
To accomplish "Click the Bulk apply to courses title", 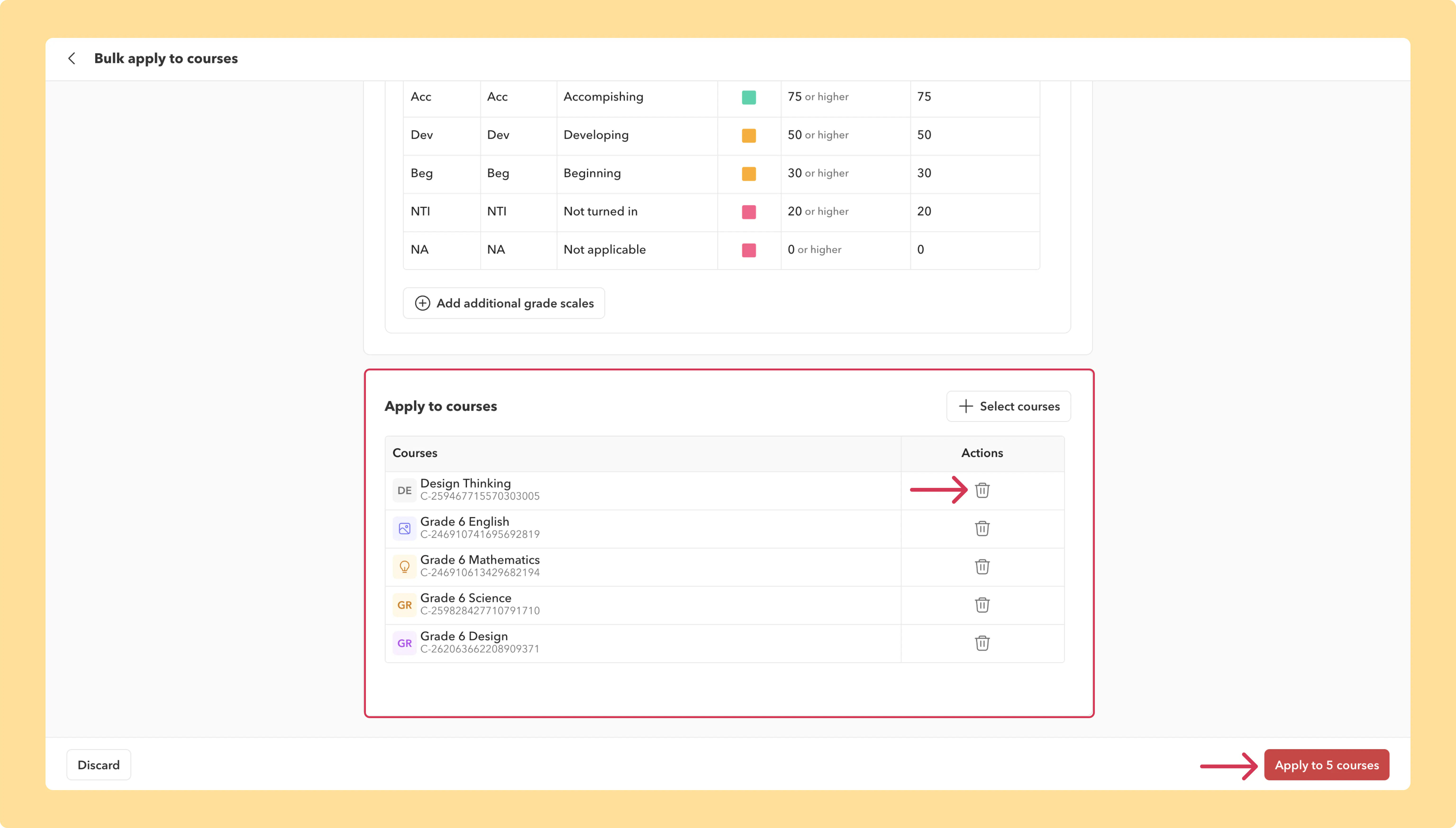I will click(x=166, y=58).
